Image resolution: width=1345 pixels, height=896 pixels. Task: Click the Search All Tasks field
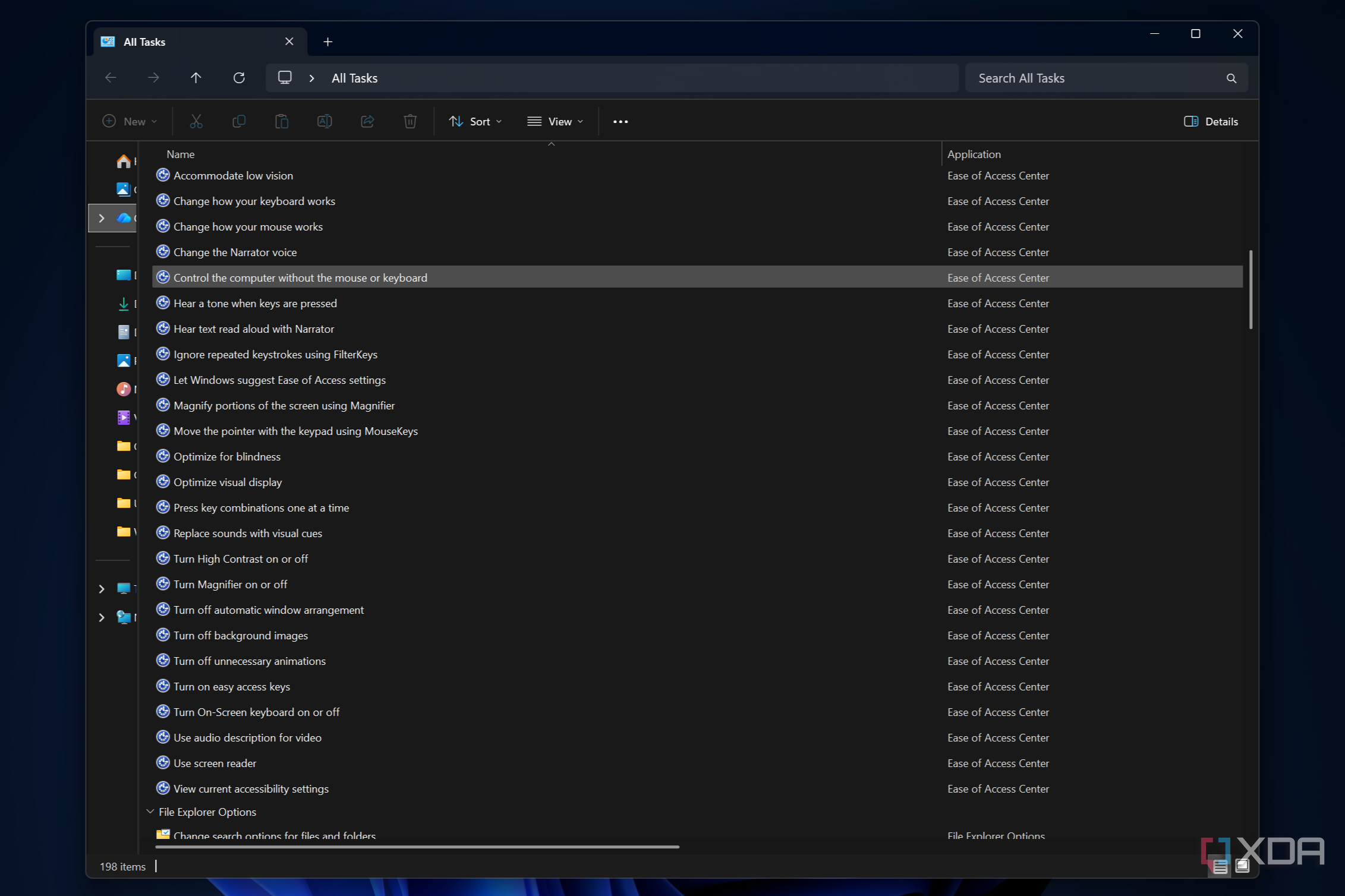click(x=1107, y=78)
